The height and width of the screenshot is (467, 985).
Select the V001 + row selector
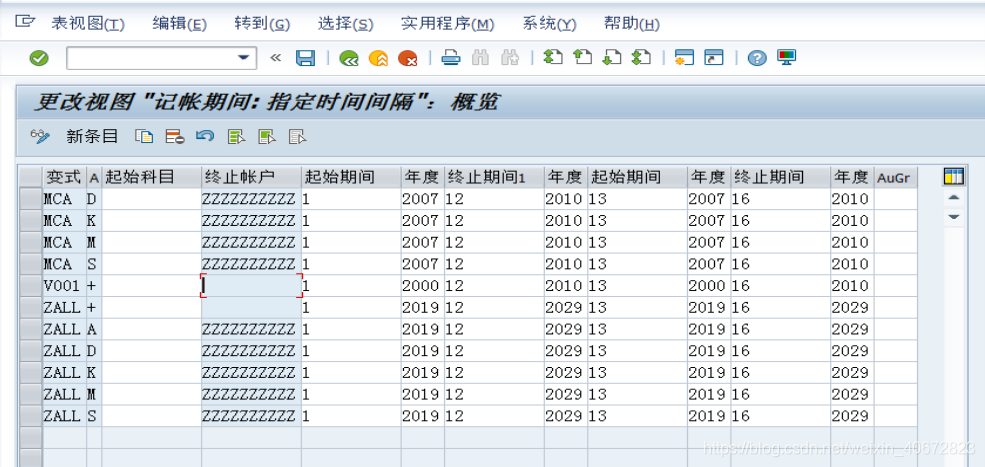[x=31, y=286]
